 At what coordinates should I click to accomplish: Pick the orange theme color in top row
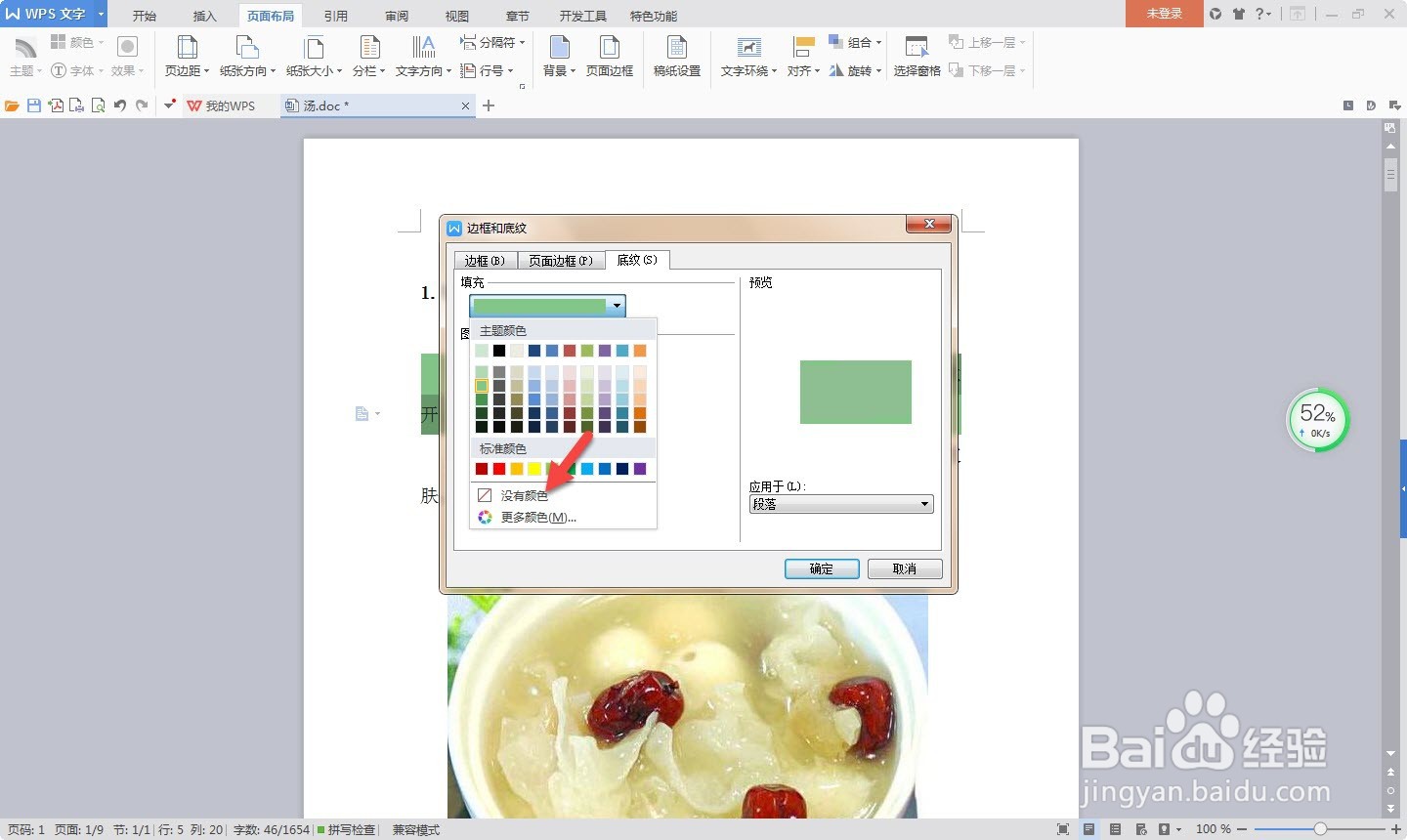640,351
